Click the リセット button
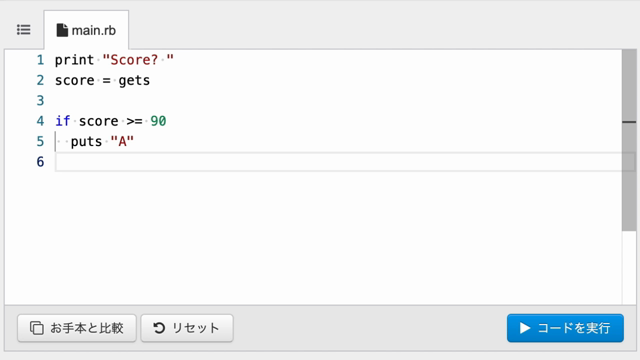 pos(187,328)
